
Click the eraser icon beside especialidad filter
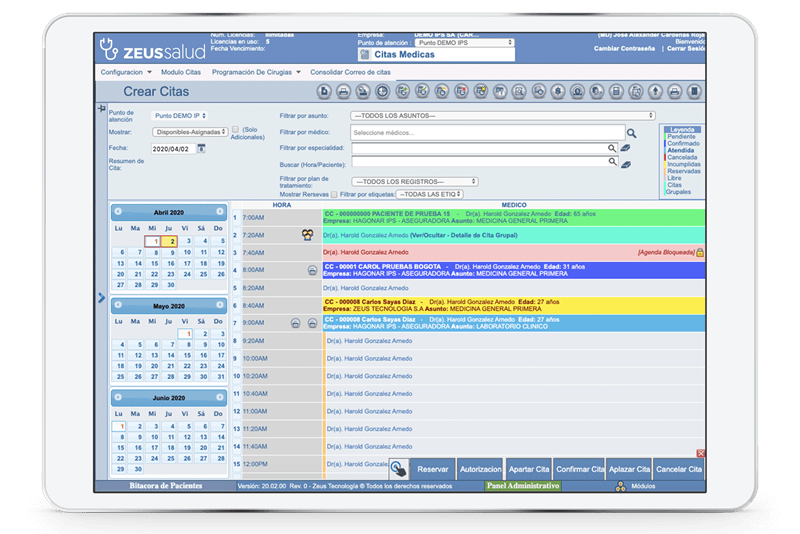626,148
